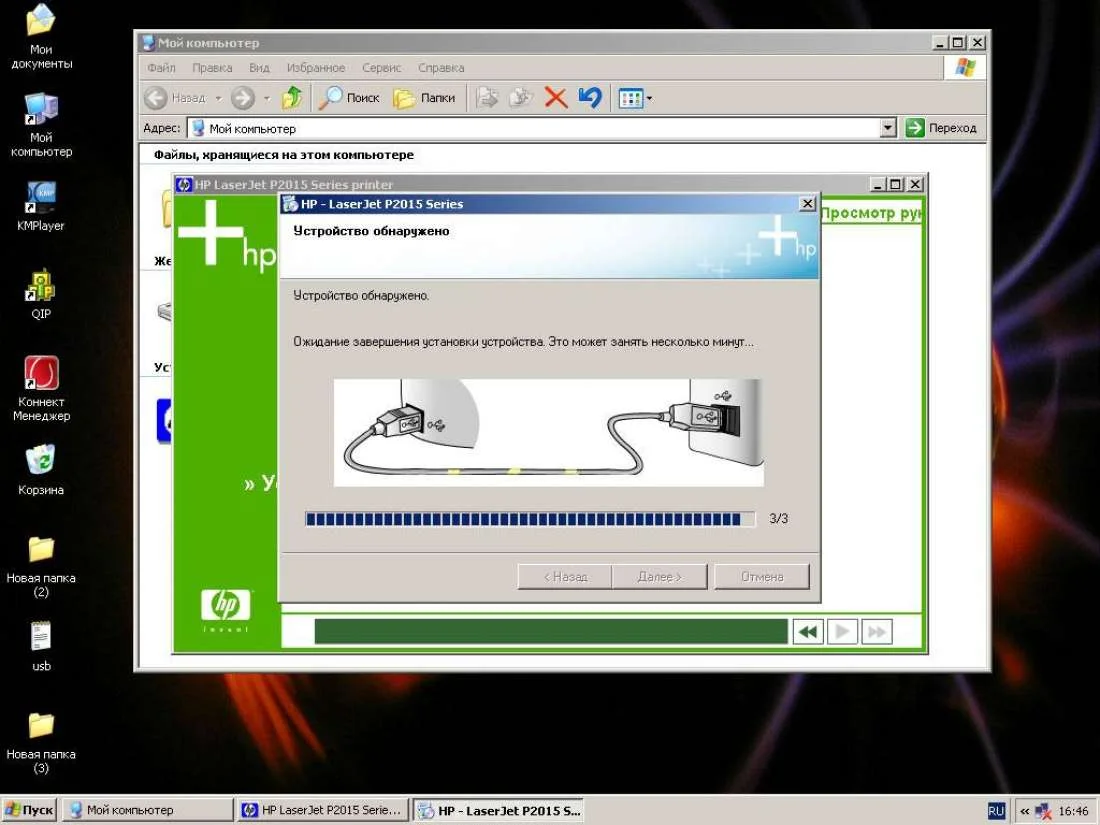Switch to HP LaserJet P2015 Serie... taskbar button
Screen dimensions: 1100x825
click(323, 810)
